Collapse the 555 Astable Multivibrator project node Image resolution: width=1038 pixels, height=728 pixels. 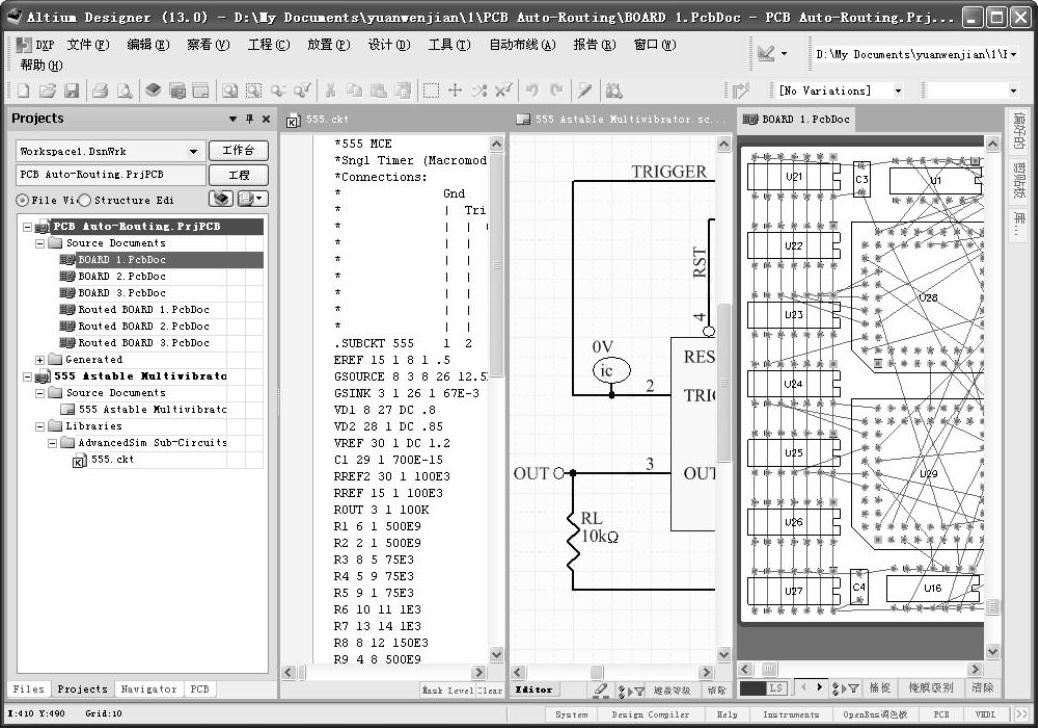pos(27,377)
